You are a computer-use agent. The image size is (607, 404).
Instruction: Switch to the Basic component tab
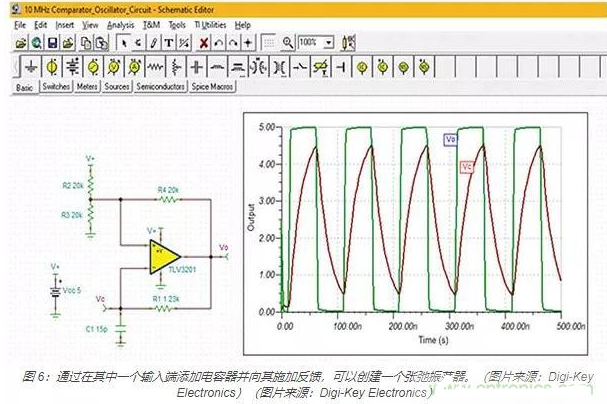click(x=24, y=87)
